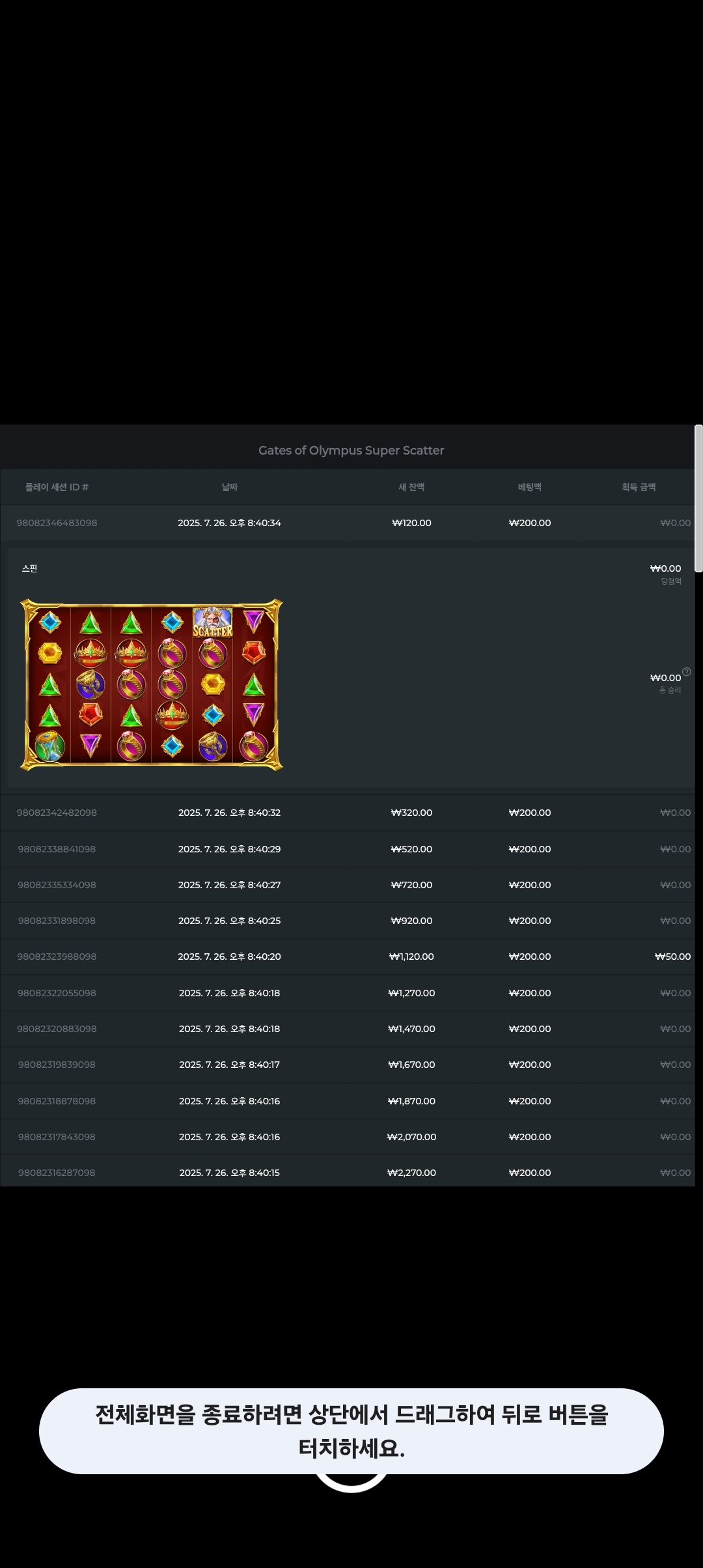Click the date ending 8:40:17
The height and width of the screenshot is (1568, 703).
pos(230,1065)
